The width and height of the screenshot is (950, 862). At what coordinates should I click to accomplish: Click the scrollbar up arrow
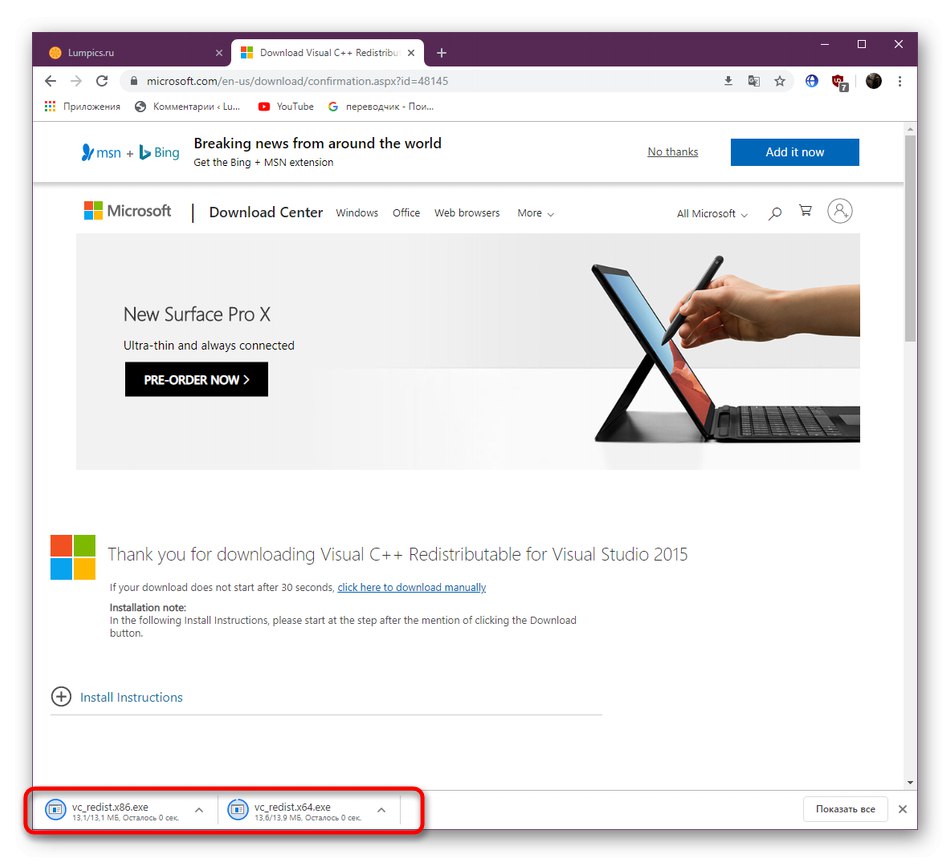pyautogui.click(x=910, y=129)
